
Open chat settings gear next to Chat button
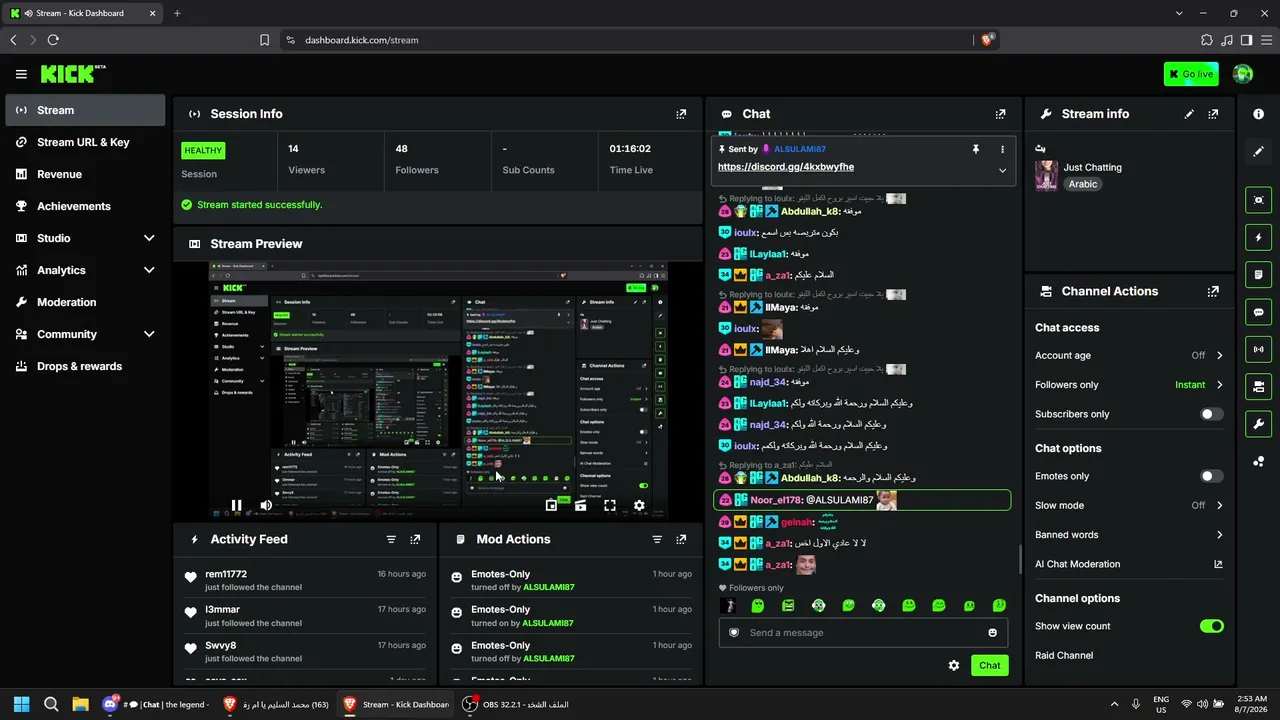[x=954, y=665]
